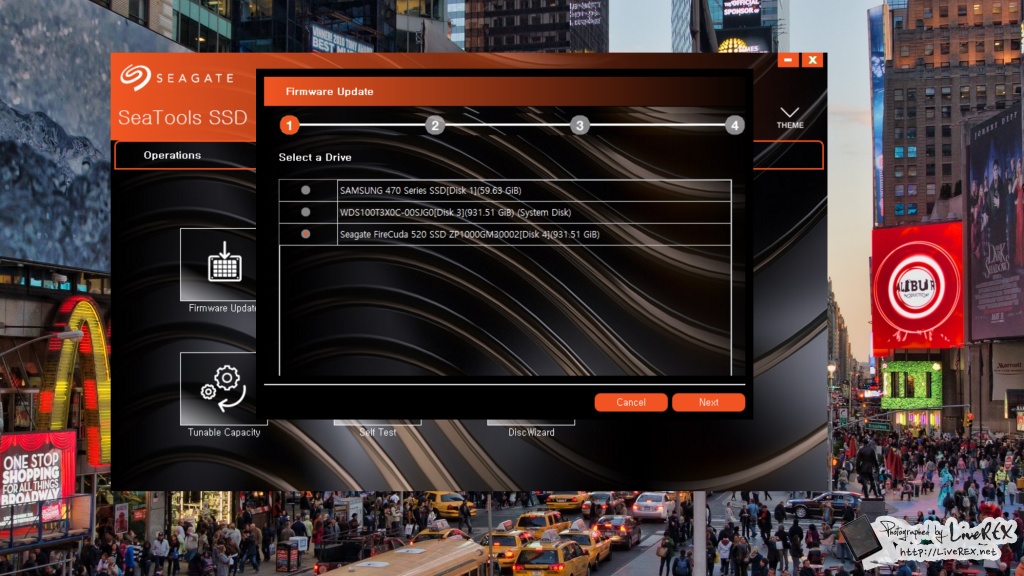Click step 1 in progress indicator

click(x=289, y=125)
